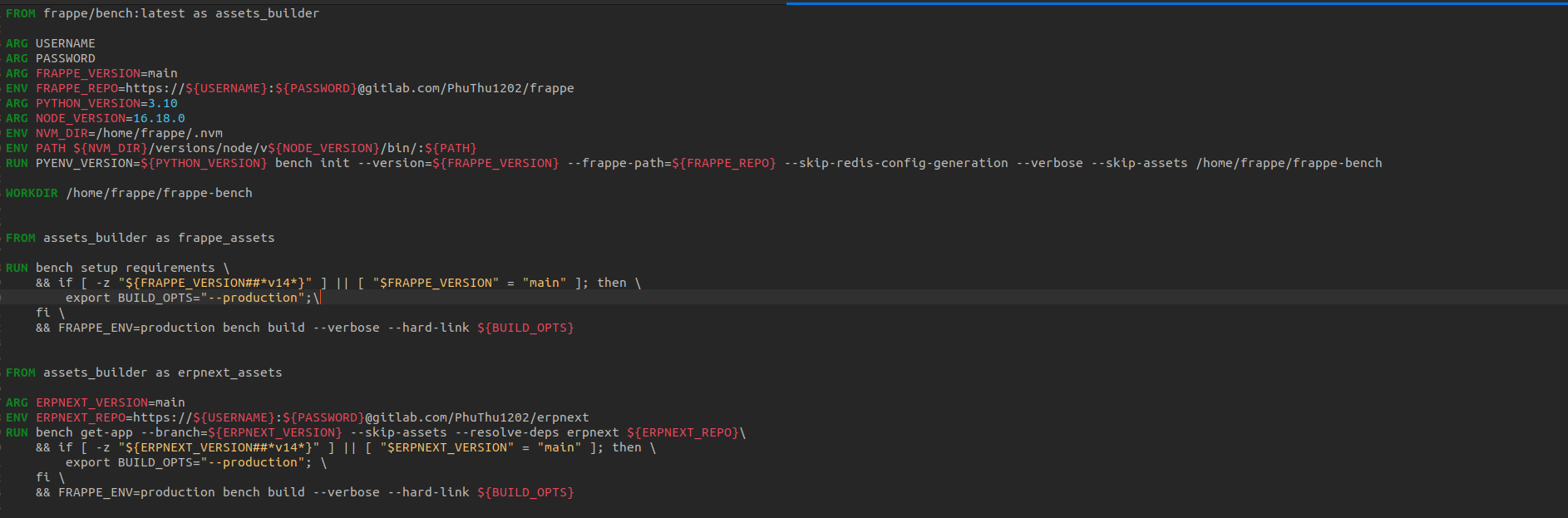Click the frappe_assets stage name
The height and width of the screenshot is (518, 1568).
(226, 238)
